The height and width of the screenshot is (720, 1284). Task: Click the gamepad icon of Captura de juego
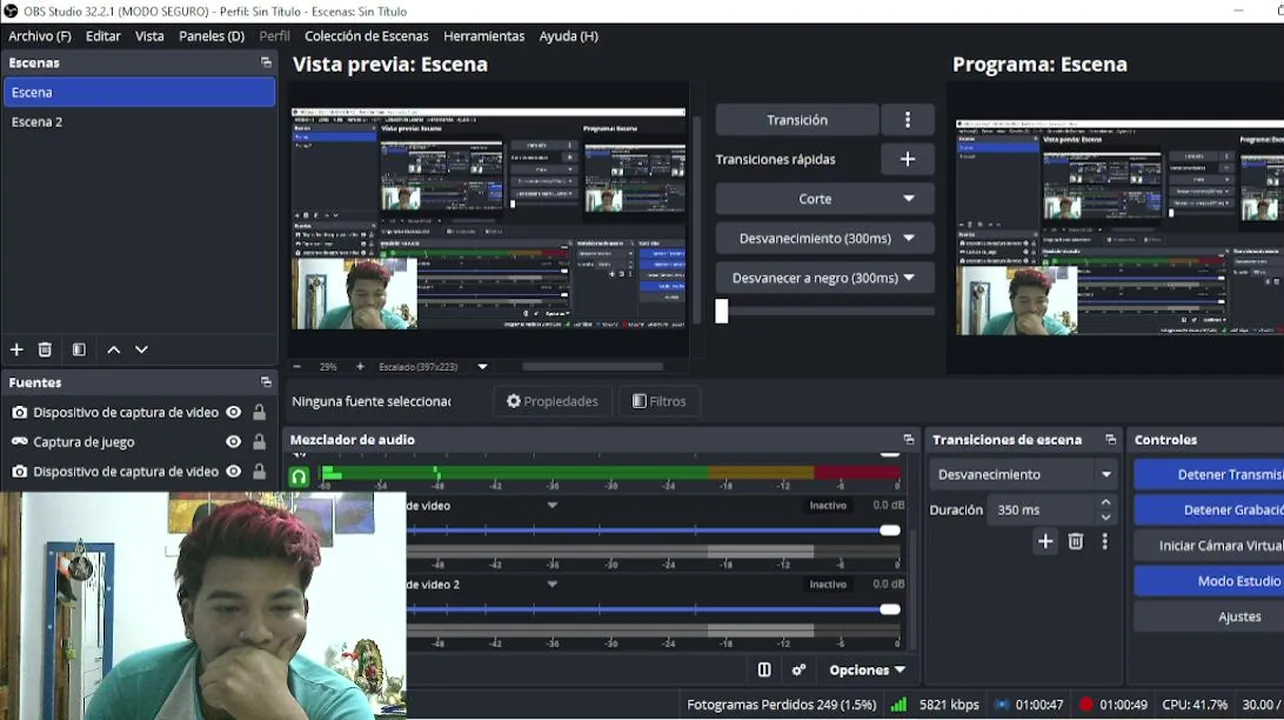point(19,441)
